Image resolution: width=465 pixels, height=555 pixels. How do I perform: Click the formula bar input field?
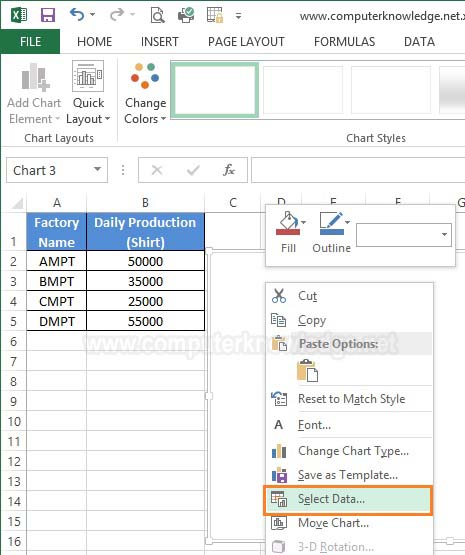[x=358, y=170]
